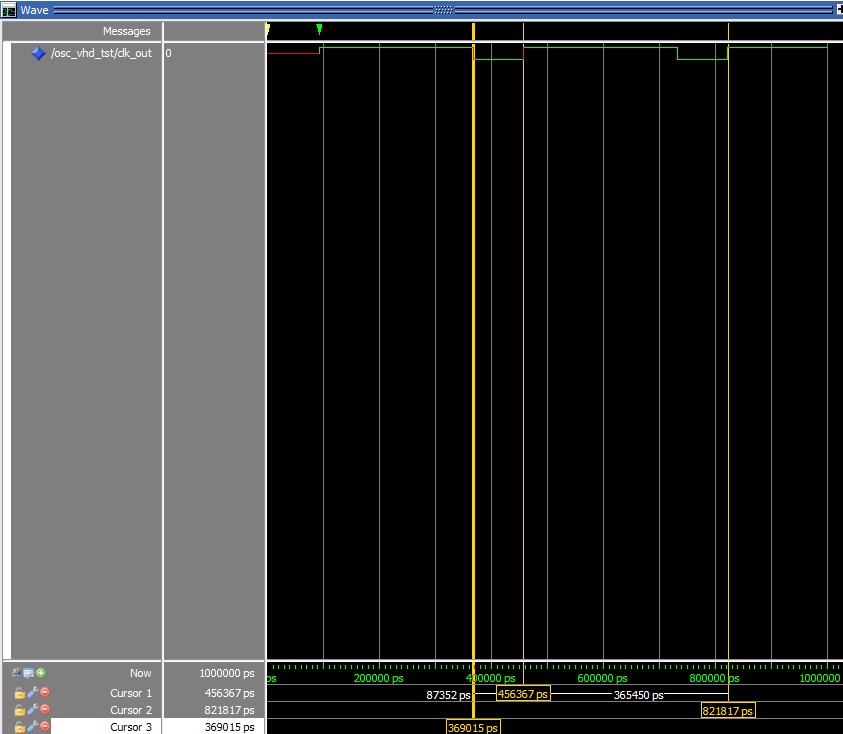Click clk_out signal value 0
Screen dimensions: 843x734
(x=168, y=53)
